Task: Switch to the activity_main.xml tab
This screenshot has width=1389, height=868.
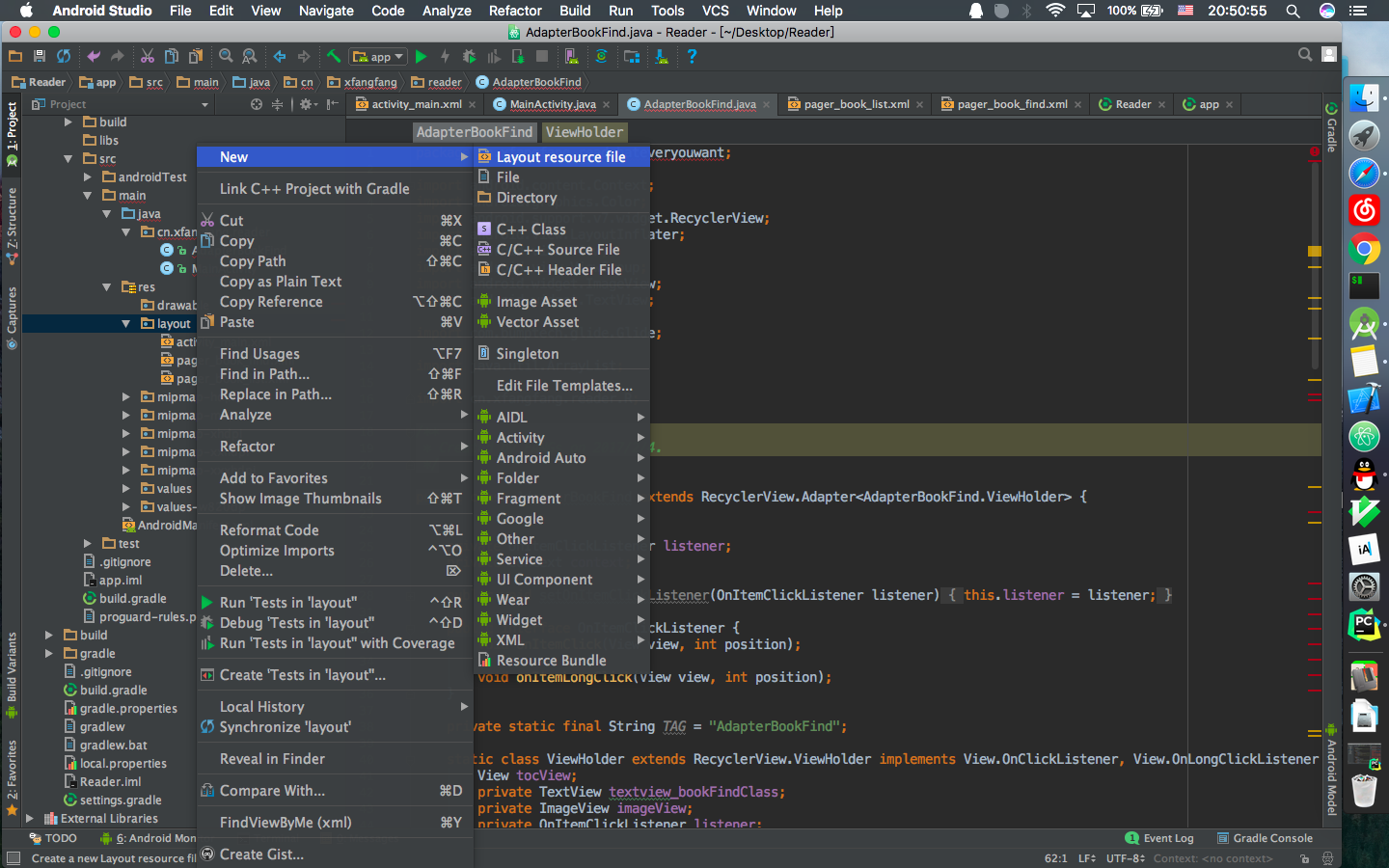Action: point(416,104)
